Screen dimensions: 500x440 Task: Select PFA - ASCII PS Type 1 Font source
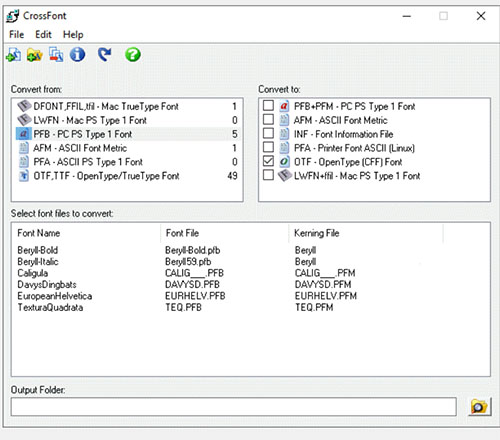tap(127, 162)
